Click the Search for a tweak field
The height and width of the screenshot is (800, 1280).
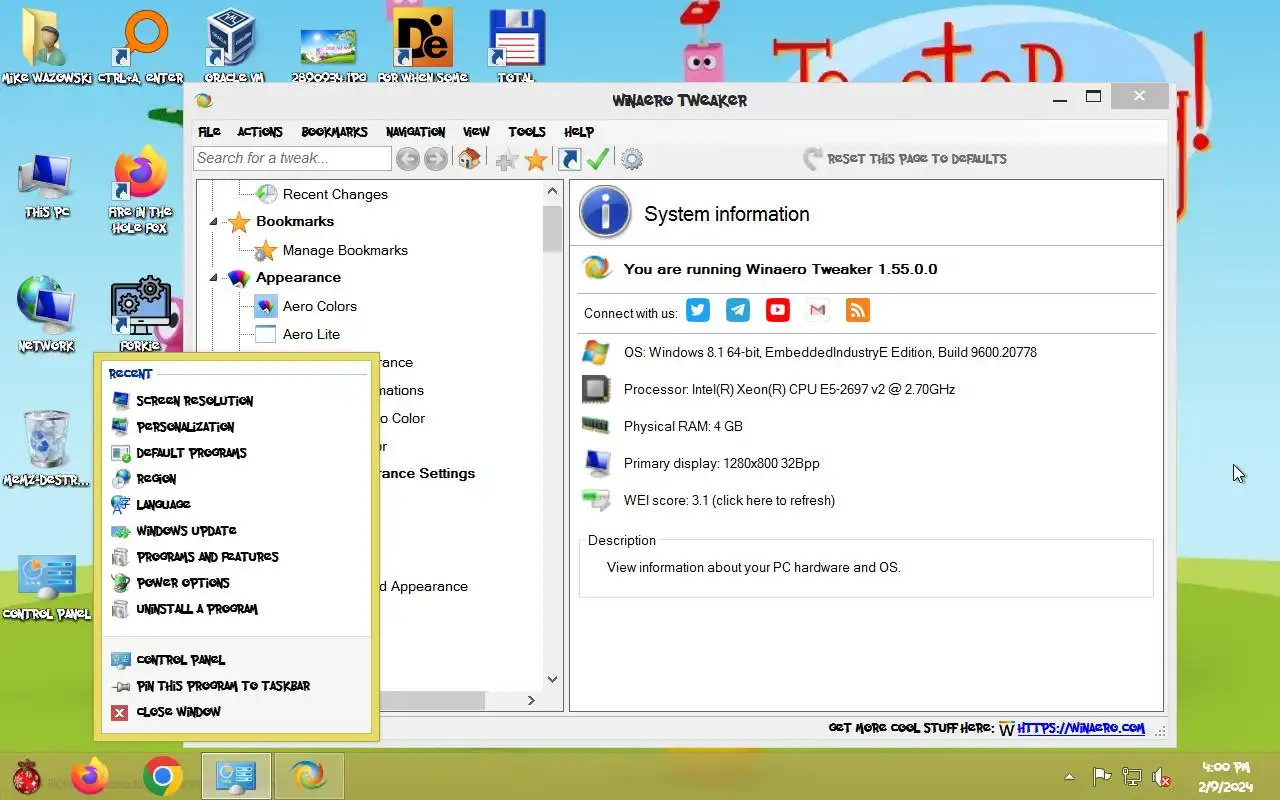292,158
